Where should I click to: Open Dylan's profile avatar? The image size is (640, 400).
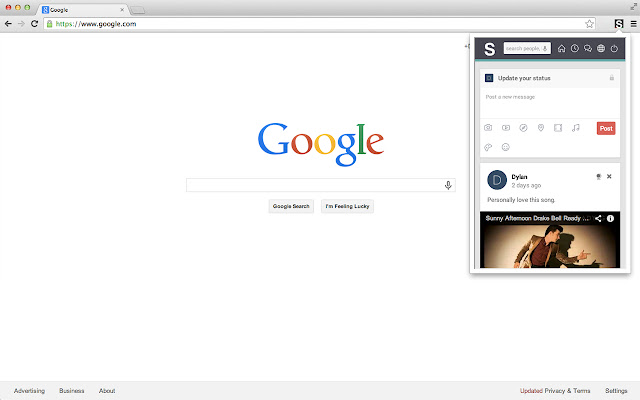(497, 180)
